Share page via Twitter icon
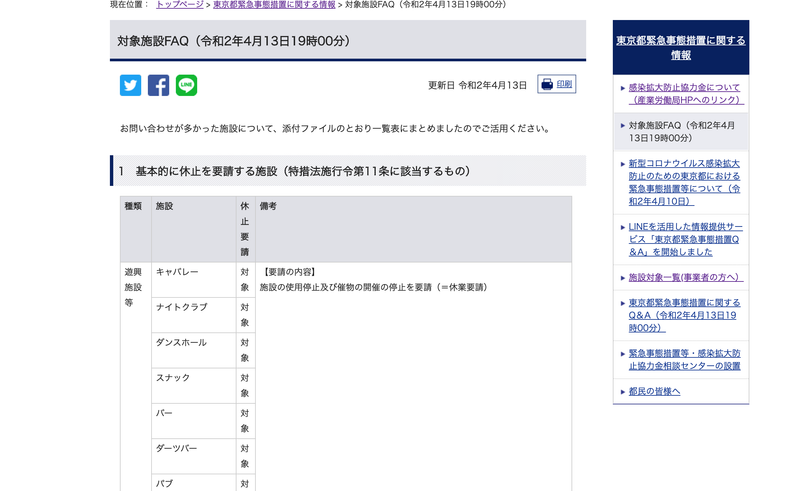The width and height of the screenshot is (800, 491). pos(131,85)
